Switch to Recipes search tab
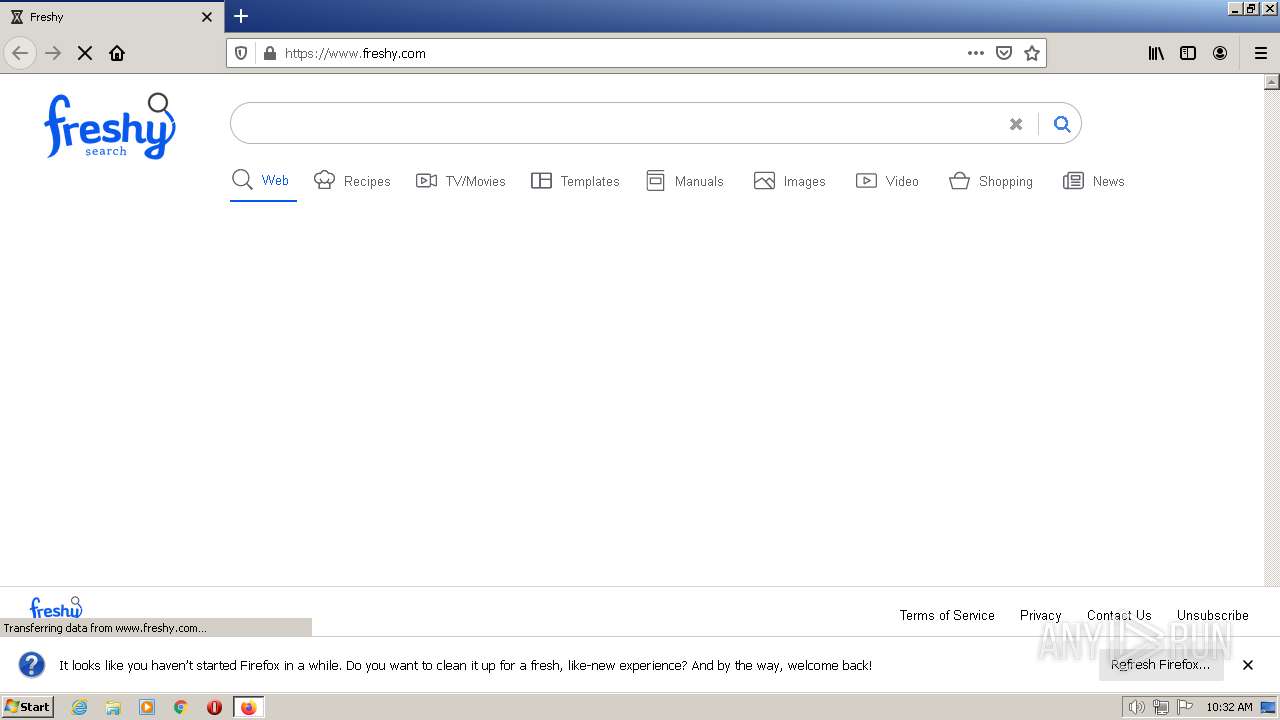The image size is (1280, 720). tap(352, 181)
